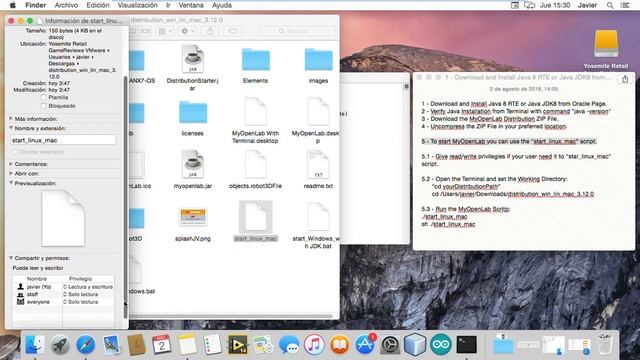Screen dimensions: 640x360
Task: Select the splashJV.png image file
Action: (193, 217)
